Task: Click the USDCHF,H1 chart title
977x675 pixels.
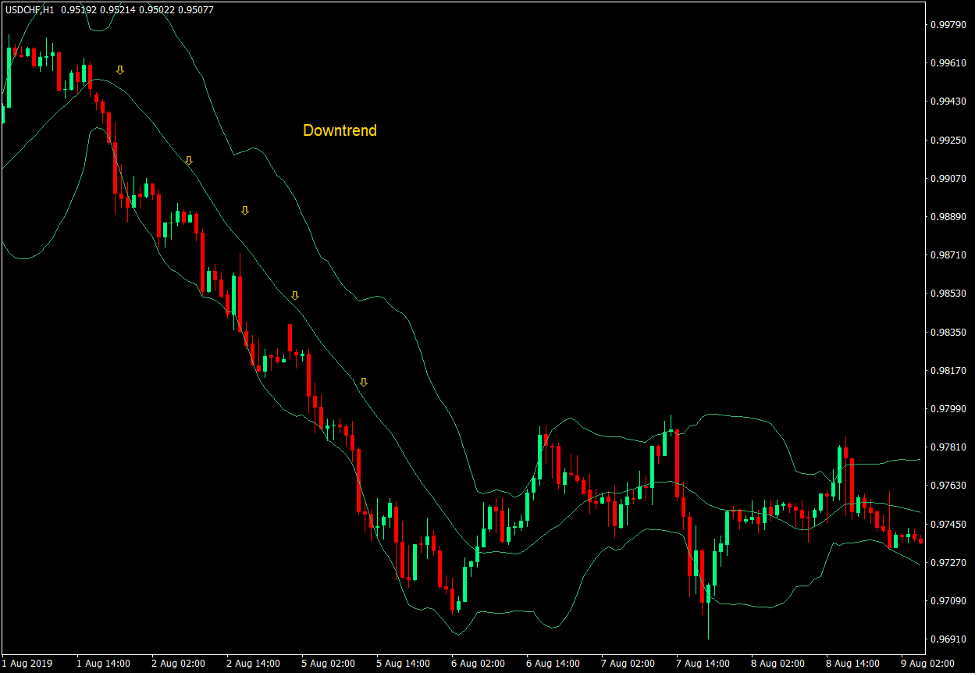Action: 29,9
